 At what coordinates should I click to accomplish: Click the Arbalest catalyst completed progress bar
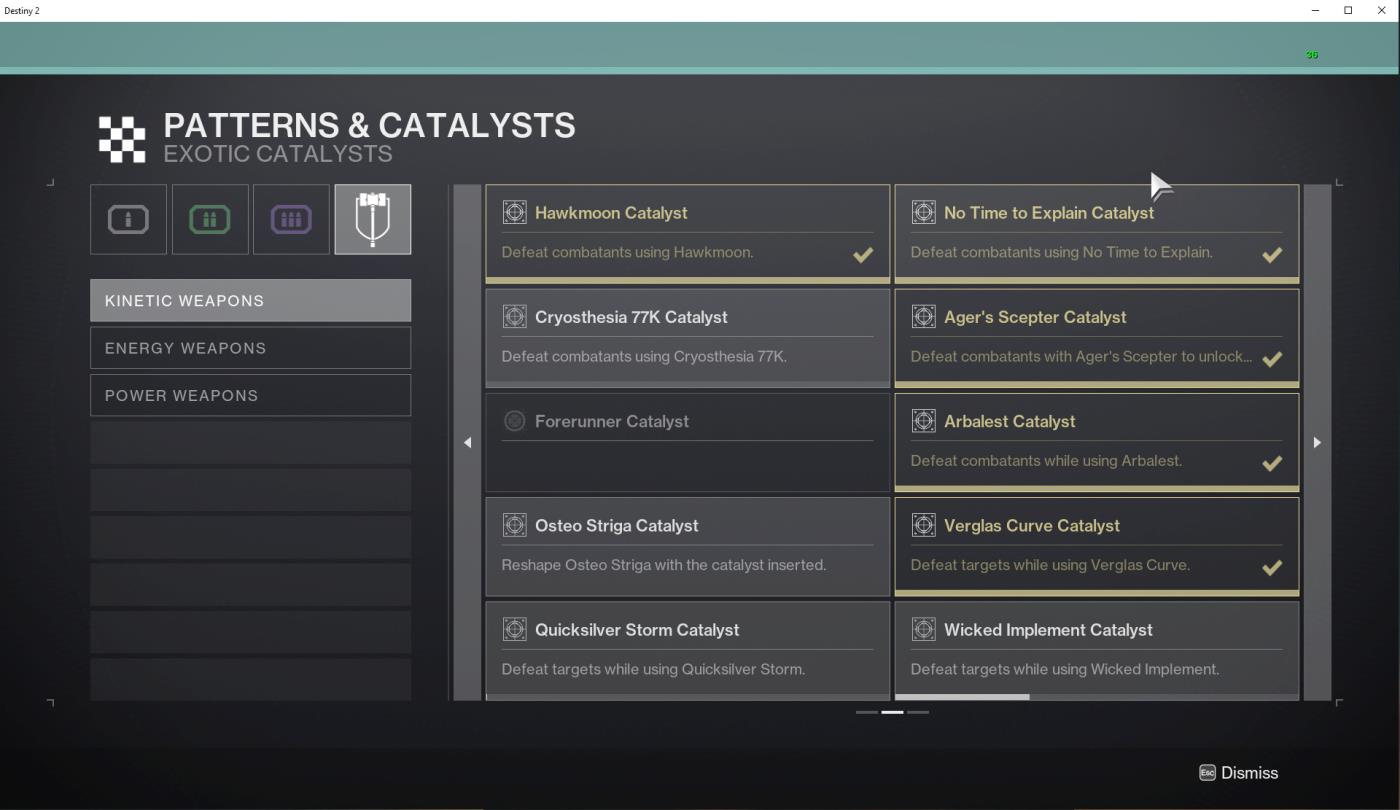coord(1097,489)
